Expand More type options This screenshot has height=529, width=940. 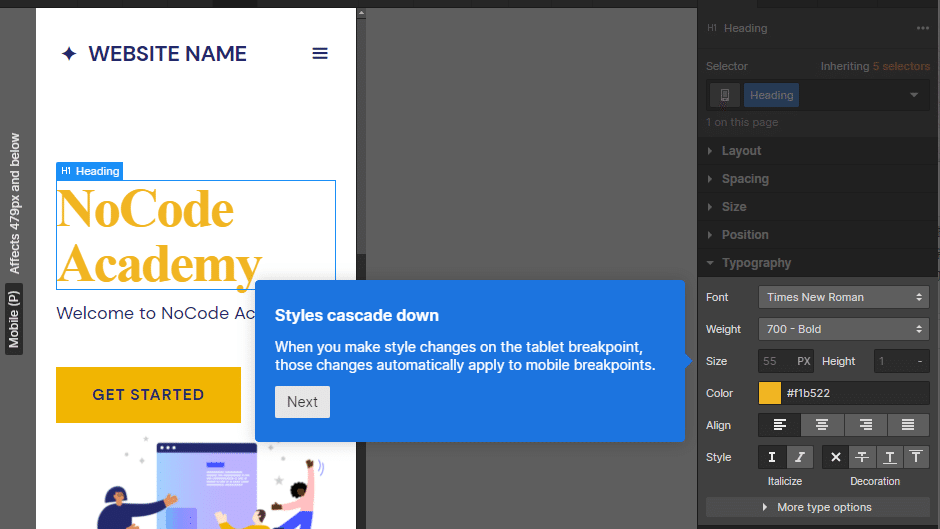tap(818, 507)
